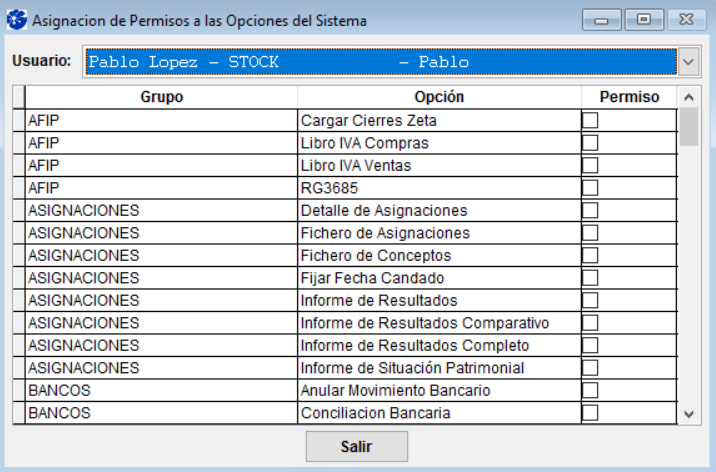Enable Detalle de Asignaciones permission
The width and height of the screenshot is (716, 472).
click(591, 210)
